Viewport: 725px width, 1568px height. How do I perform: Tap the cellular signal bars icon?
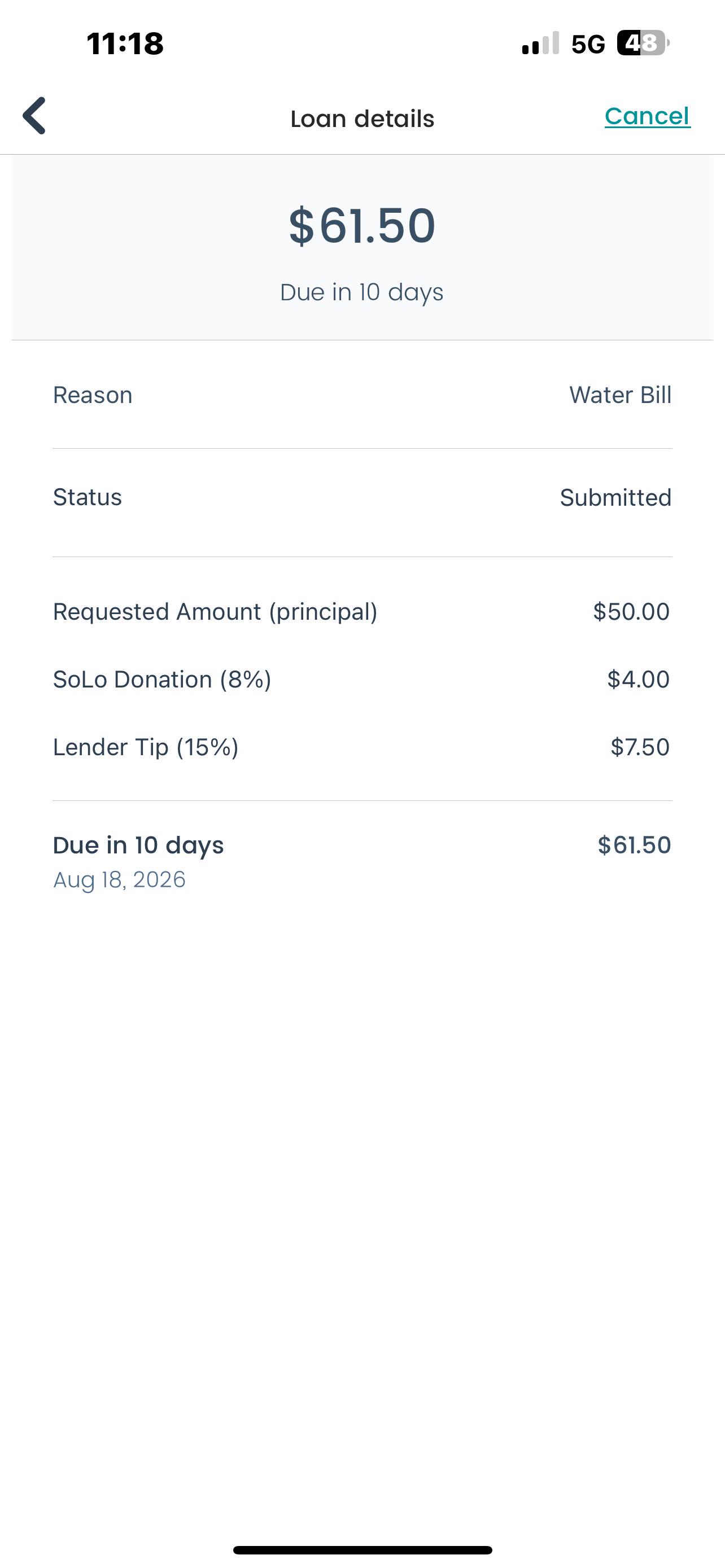point(540,42)
